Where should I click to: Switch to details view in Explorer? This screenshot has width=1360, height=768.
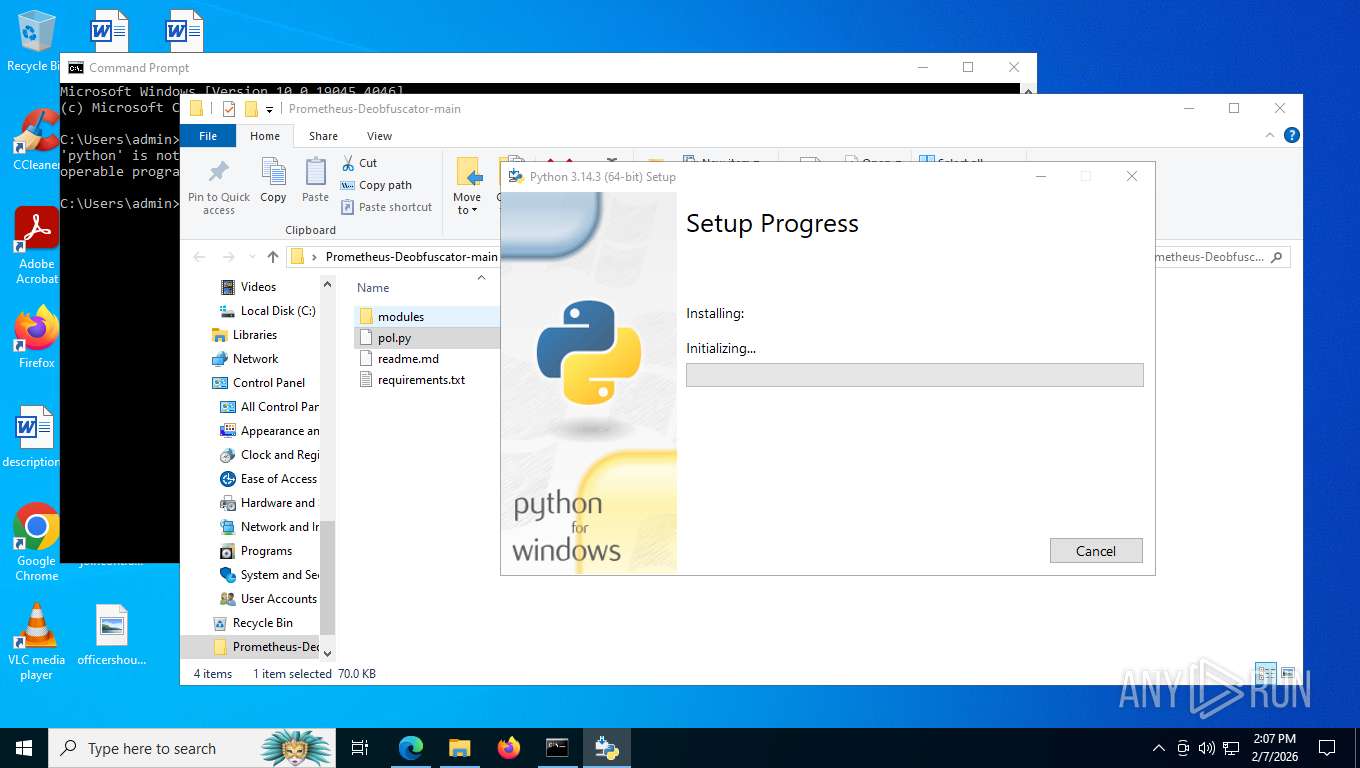[x=1265, y=674]
